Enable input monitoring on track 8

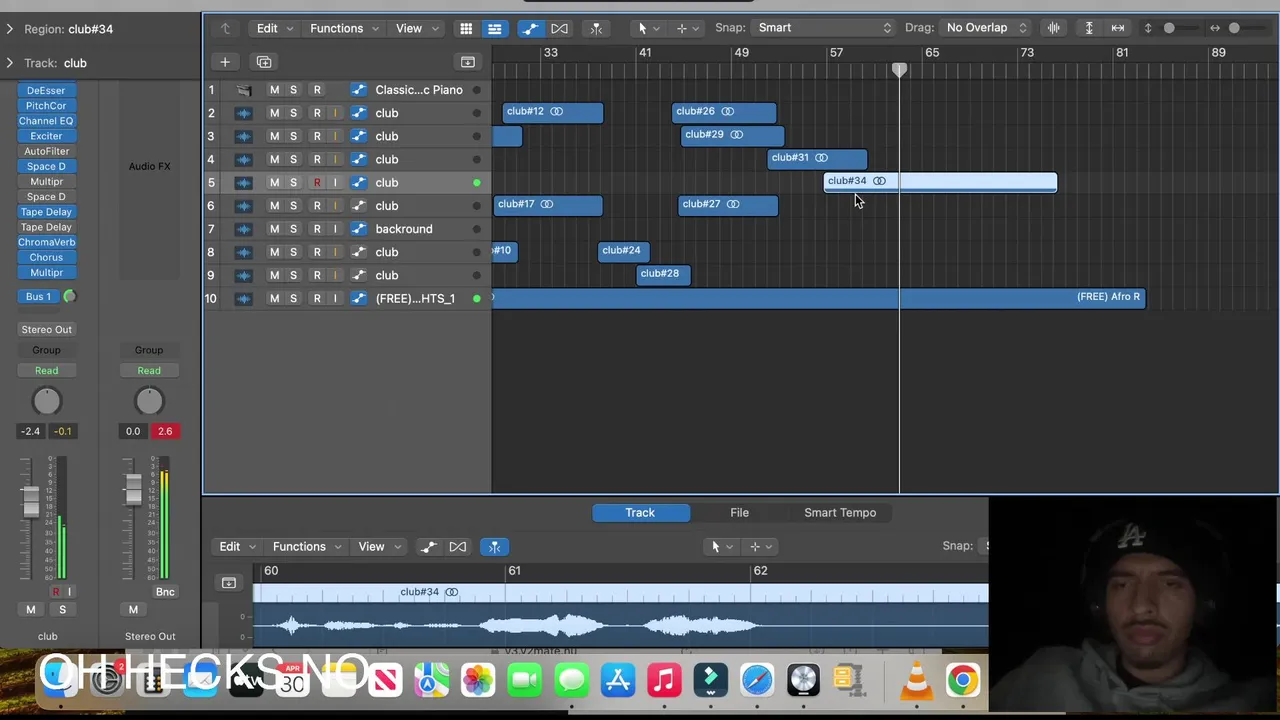click(x=335, y=252)
